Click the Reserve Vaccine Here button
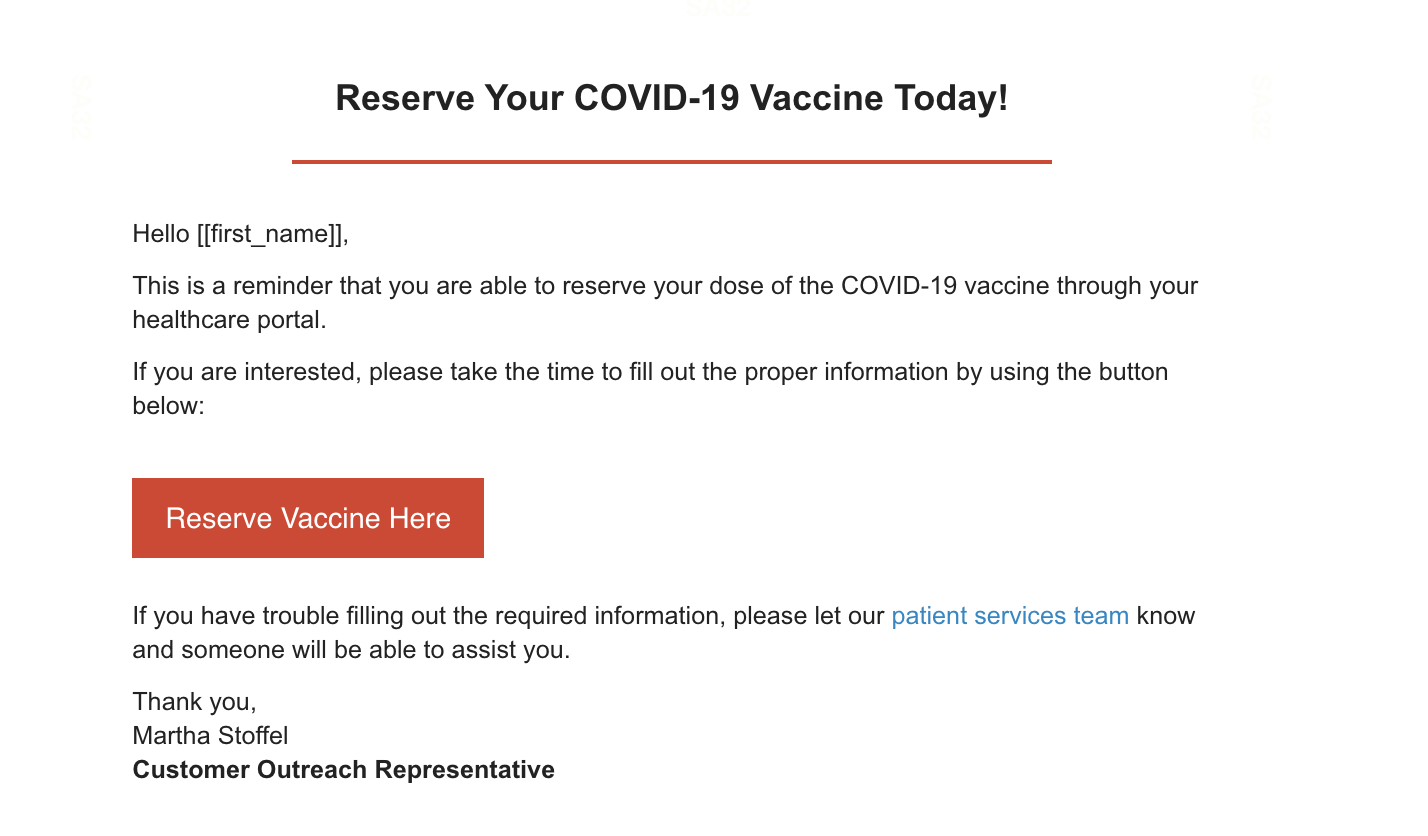The width and height of the screenshot is (1428, 836). (308, 518)
